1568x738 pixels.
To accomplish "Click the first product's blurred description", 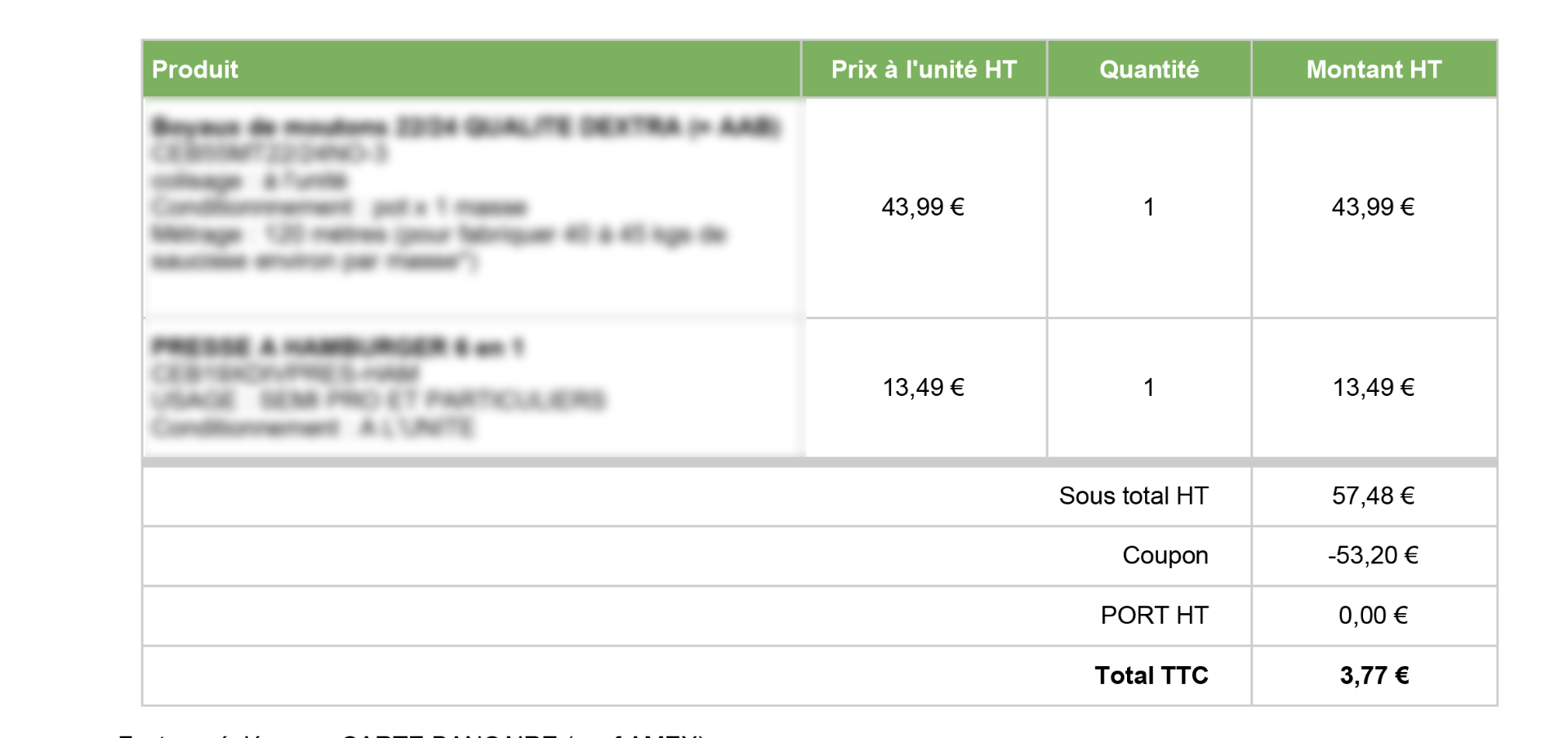I will 465,193.
